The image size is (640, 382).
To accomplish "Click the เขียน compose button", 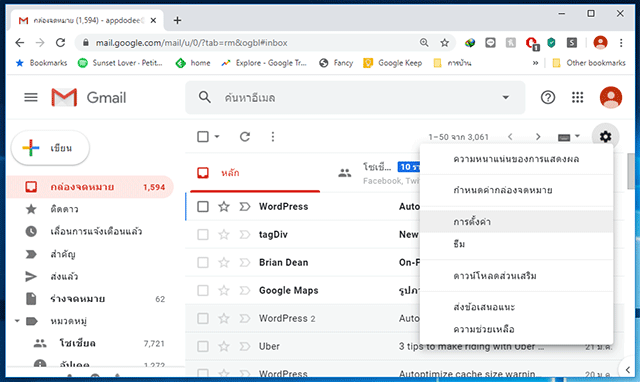I will [x=50, y=148].
